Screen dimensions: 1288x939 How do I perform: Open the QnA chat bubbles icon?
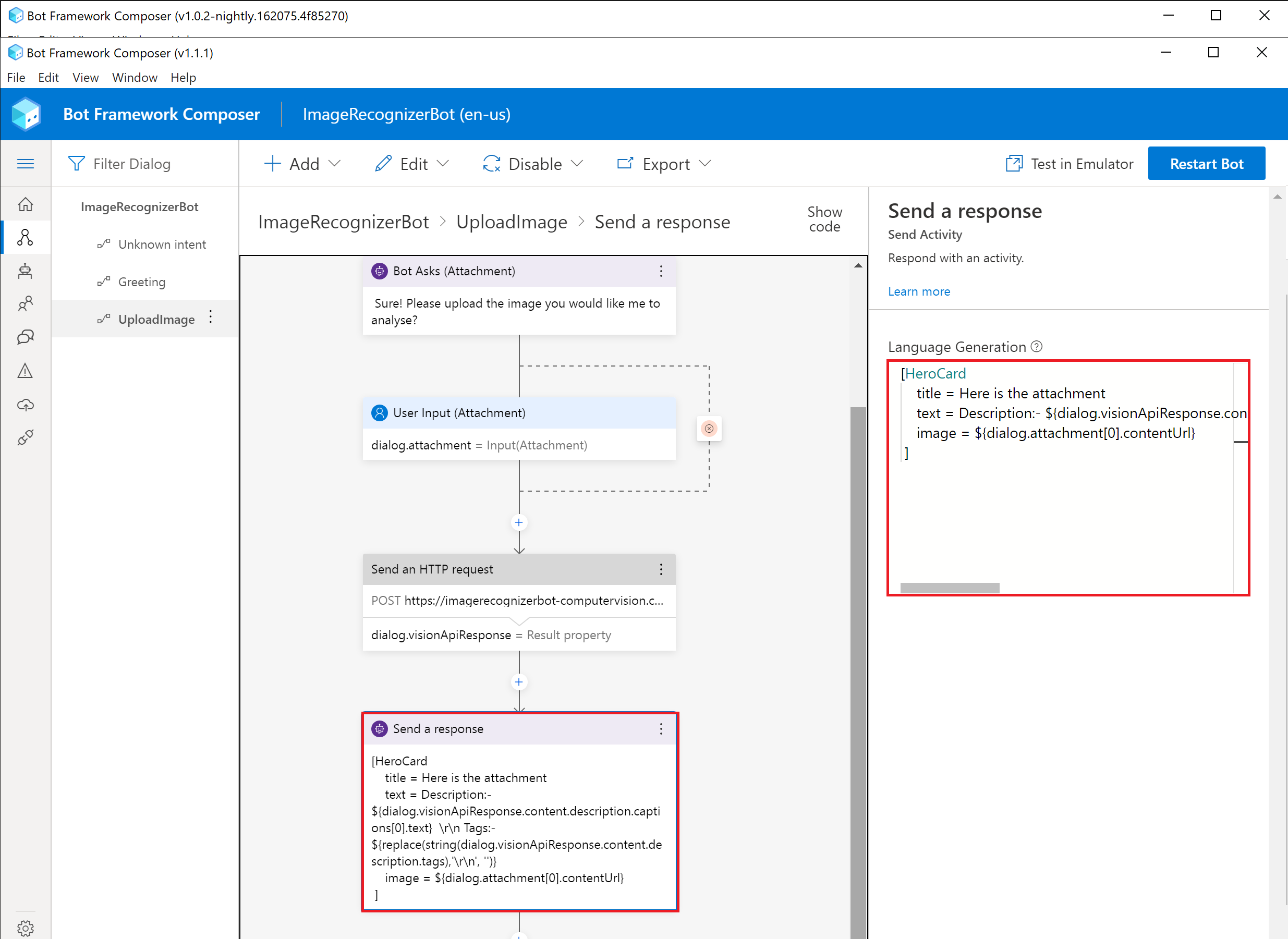(26, 338)
